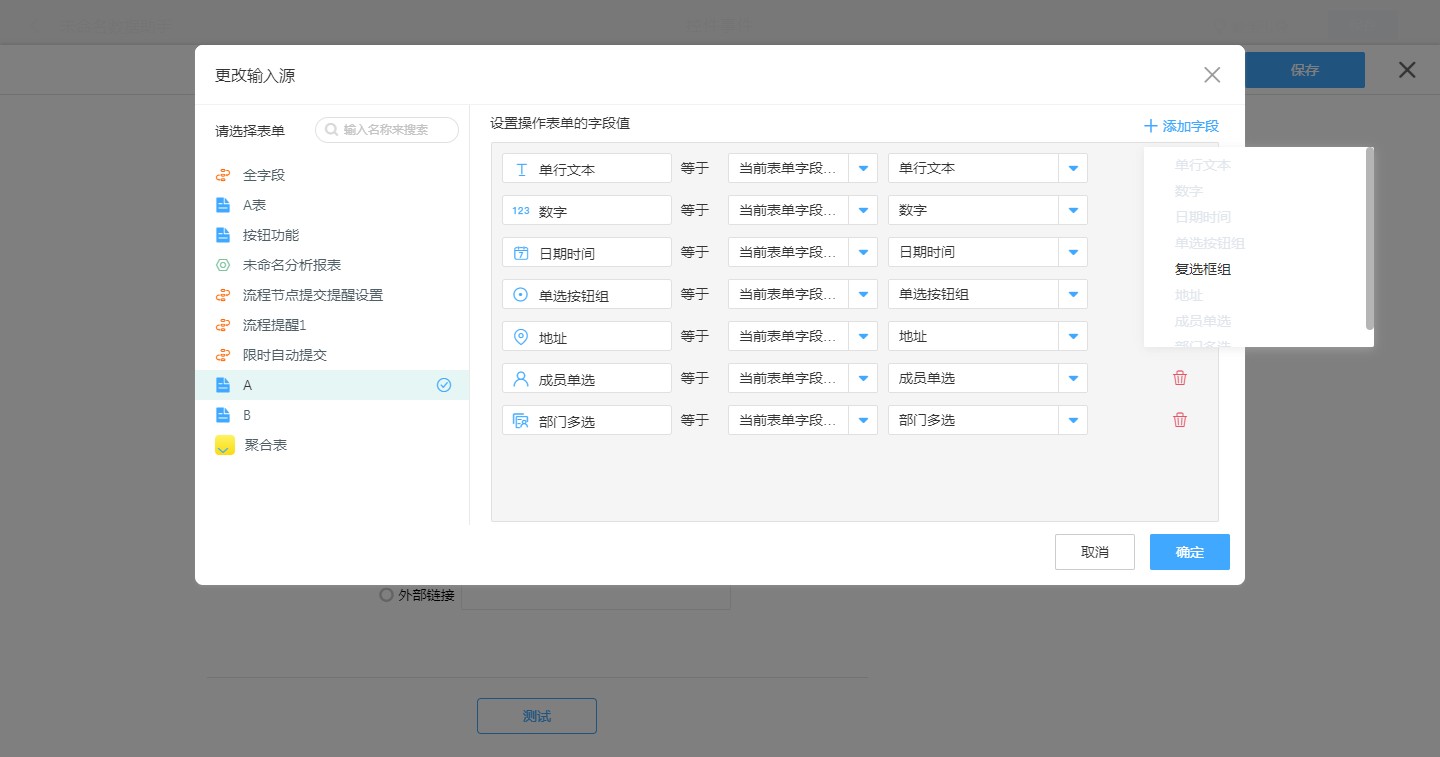Click the 确定 button
The height and width of the screenshot is (757, 1440).
click(x=1189, y=552)
